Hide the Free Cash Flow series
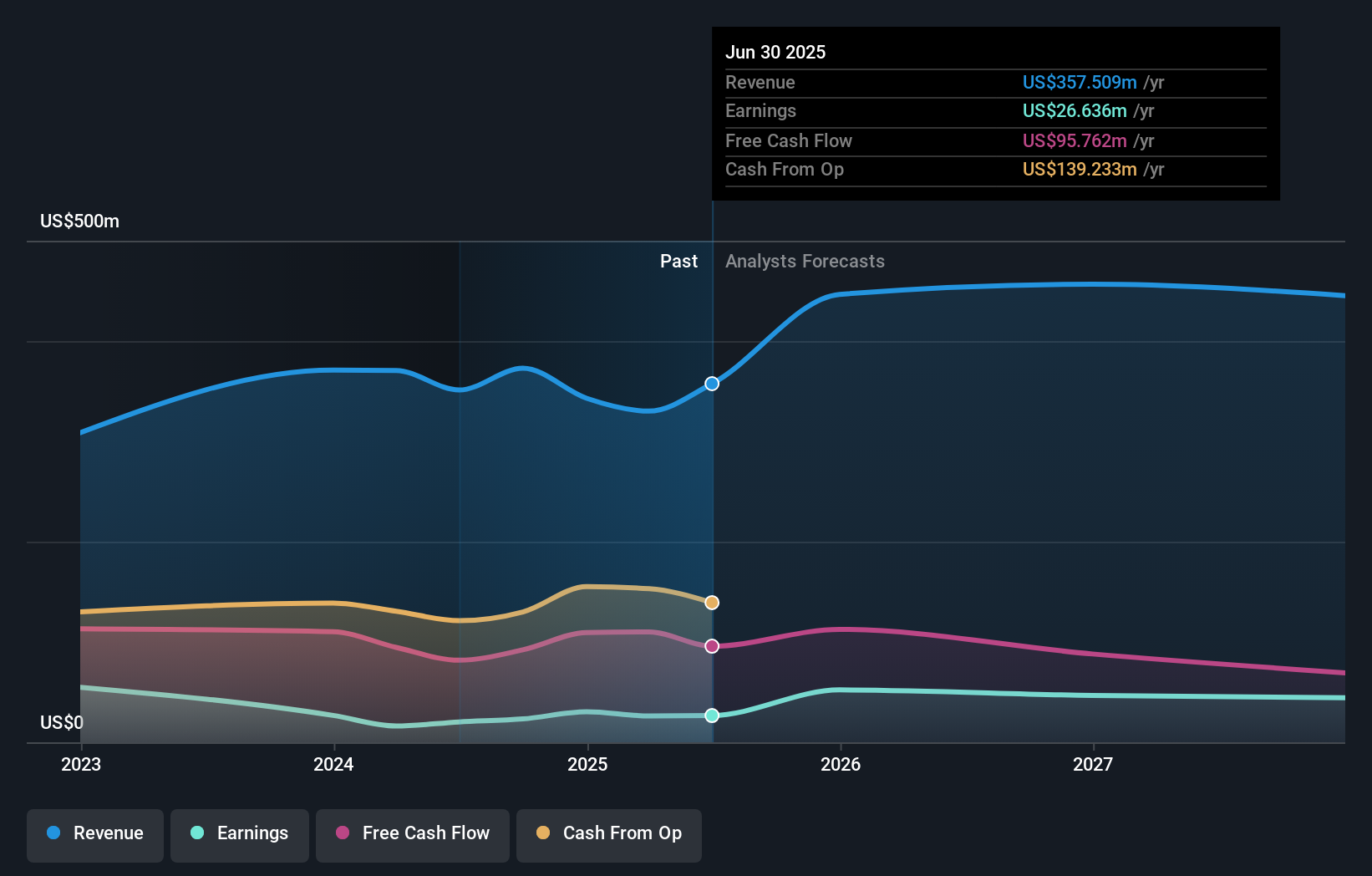 click(x=413, y=834)
